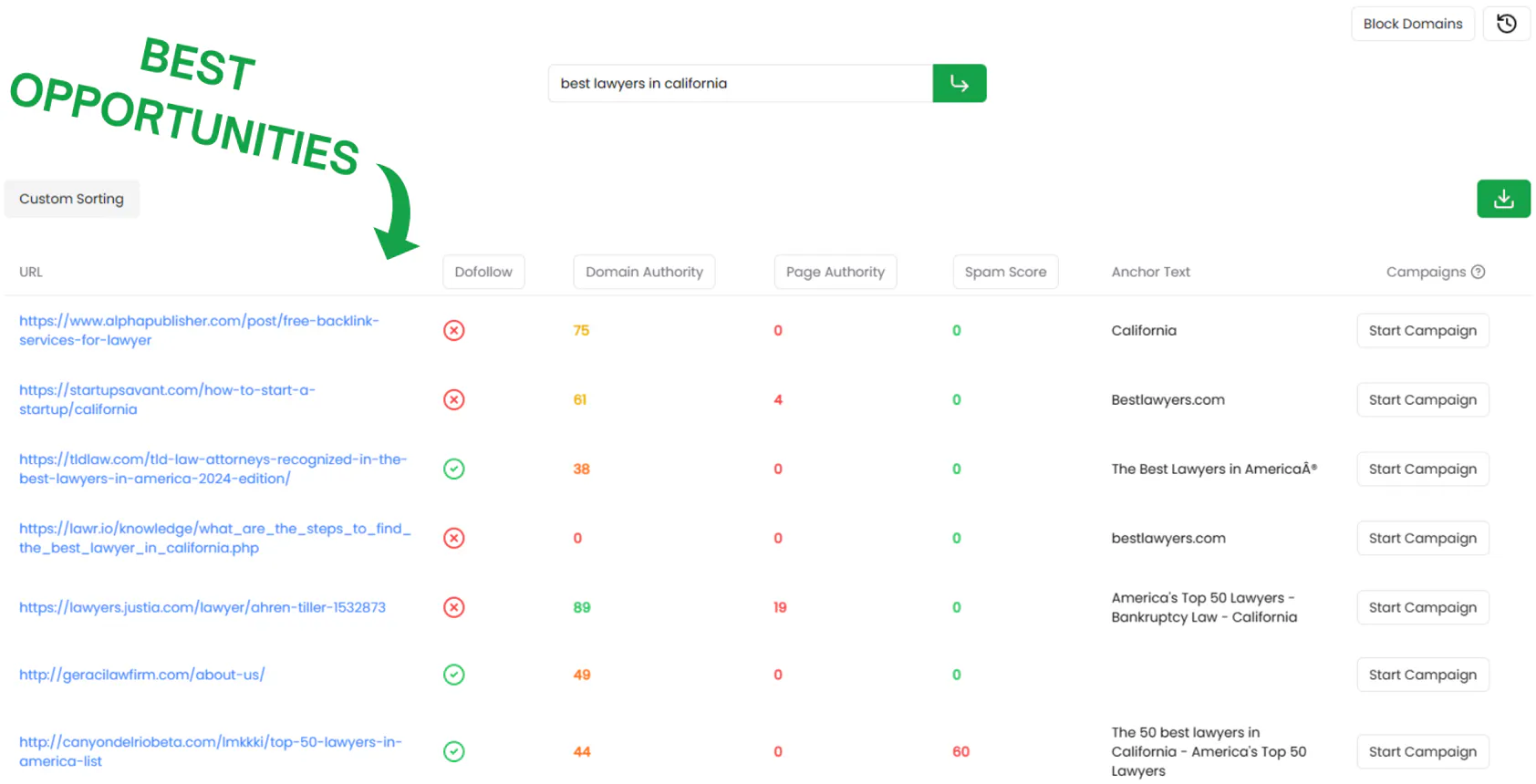Open the alphapublisher.com backlink URL
1536x784 pixels.
199,330
